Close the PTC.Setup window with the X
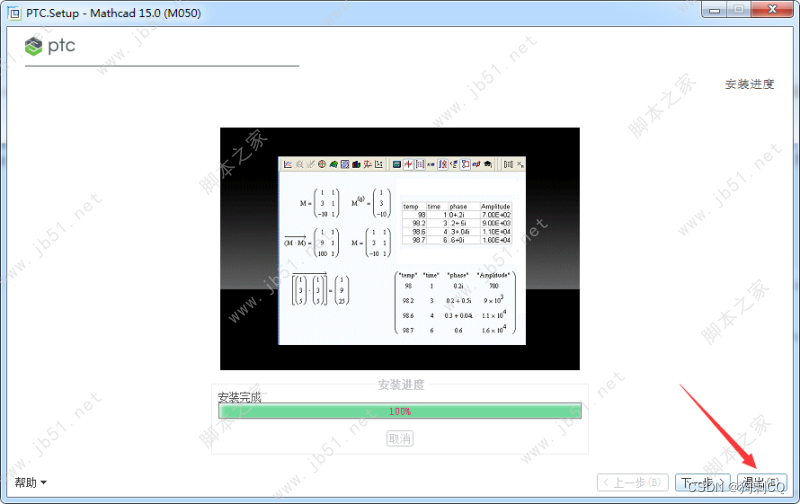This screenshot has height=504, width=800. click(x=772, y=10)
